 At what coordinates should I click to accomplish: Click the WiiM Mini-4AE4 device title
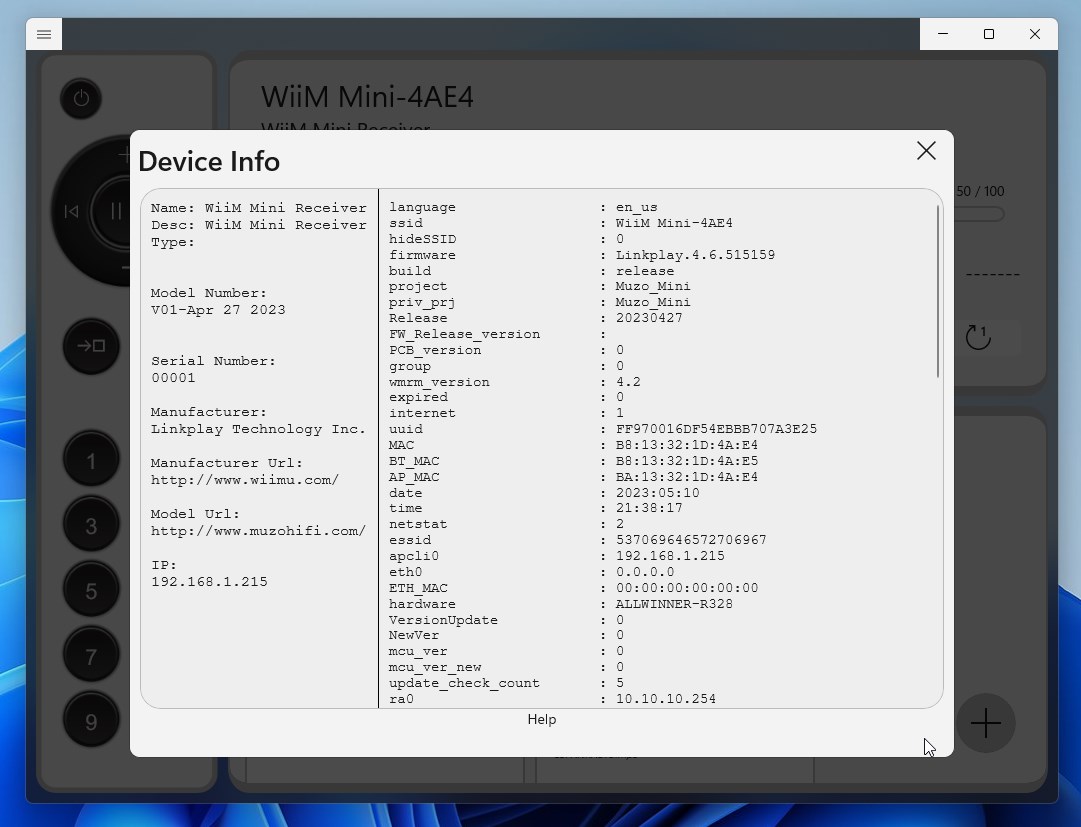[x=367, y=96]
